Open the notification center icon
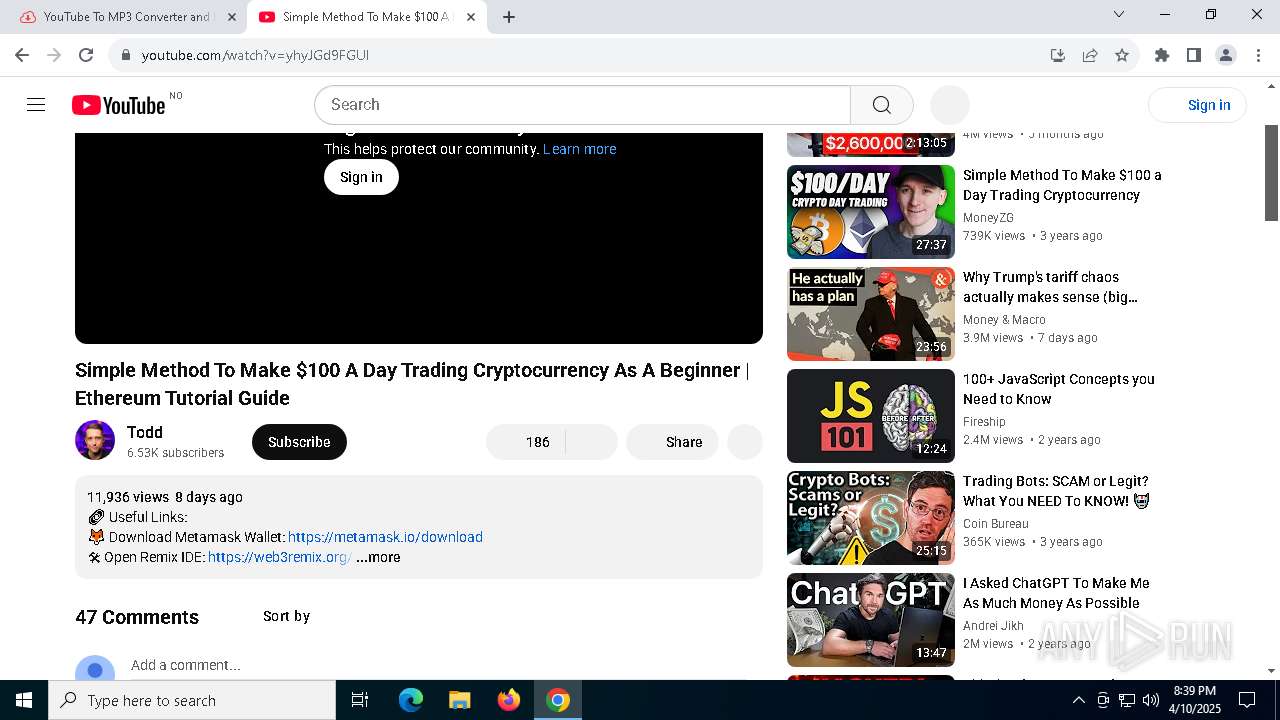Viewport: 1280px width, 720px height. pyautogui.click(x=1247, y=700)
